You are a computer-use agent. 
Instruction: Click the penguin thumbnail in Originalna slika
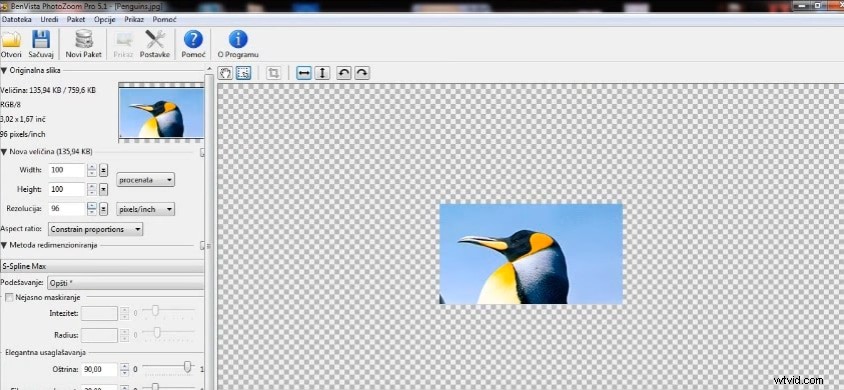(161, 112)
